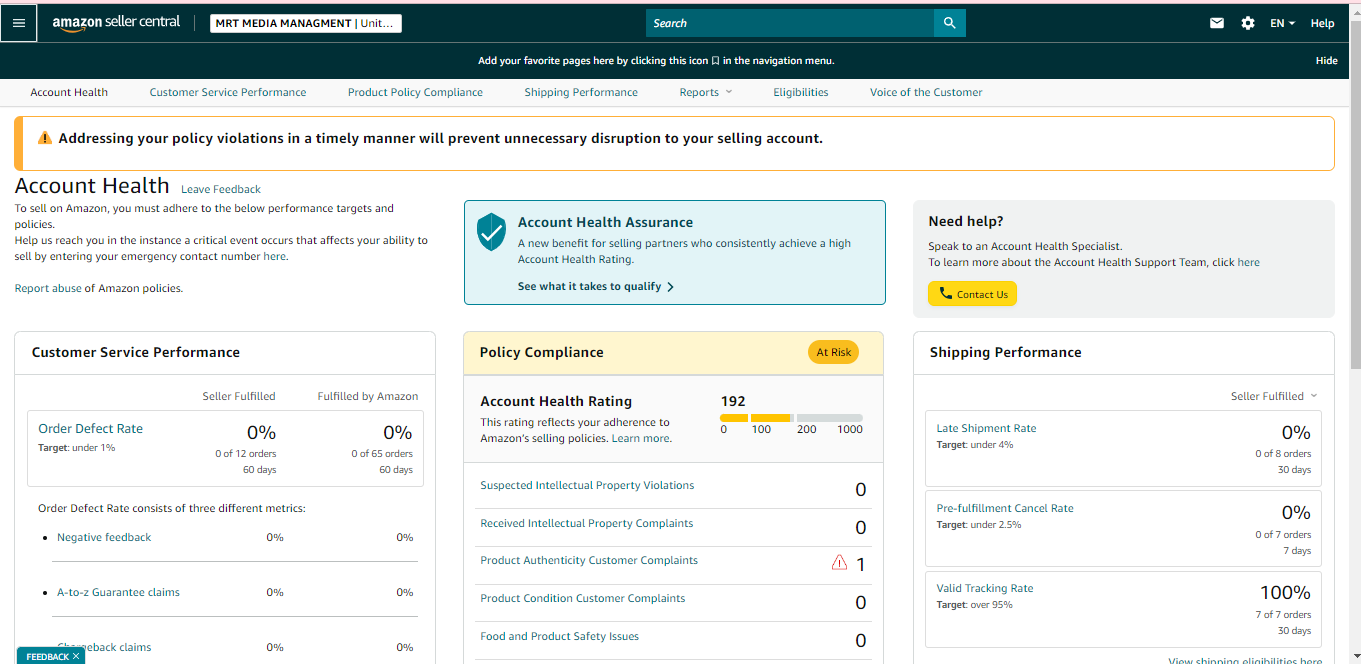Open the Eligibilities tab

coord(801,92)
